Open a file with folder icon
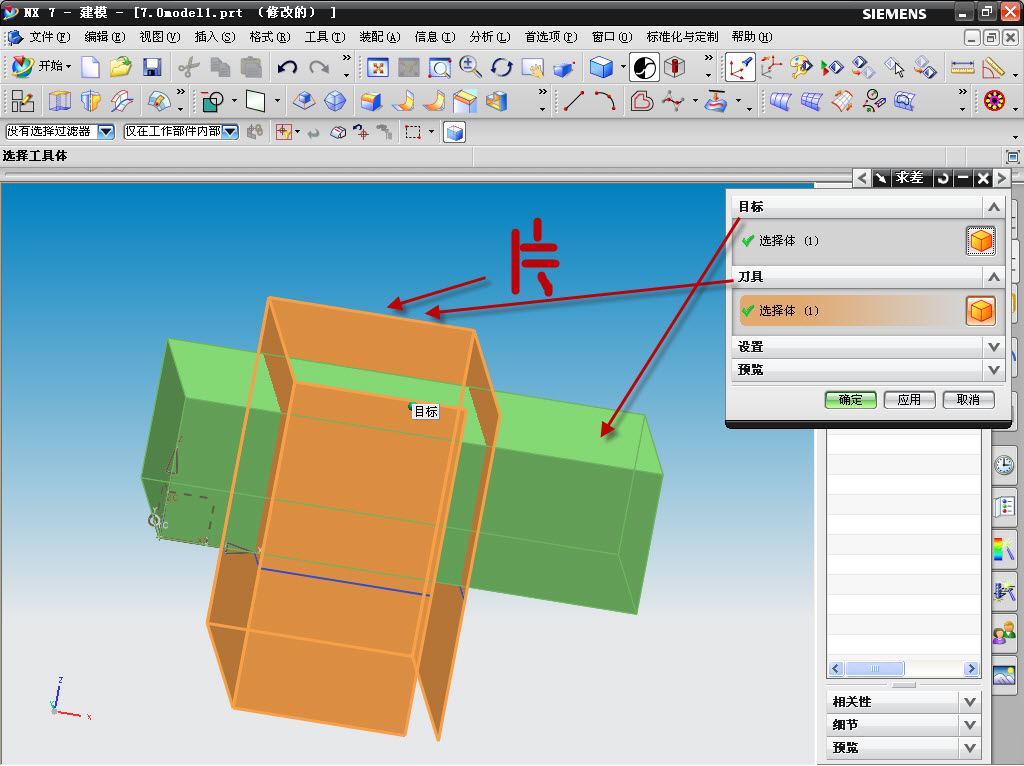Image resolution: width=1024 pixels, height=766 pixels. 120,67
